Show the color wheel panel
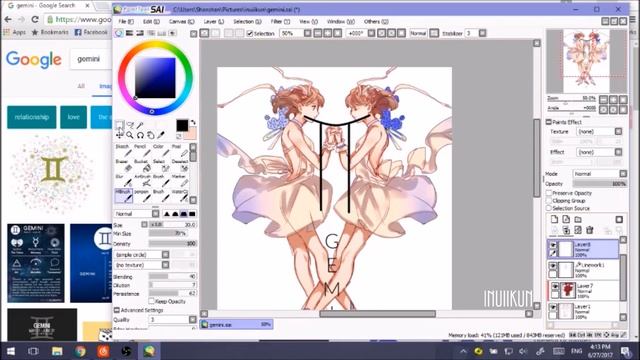 [119, 33]
